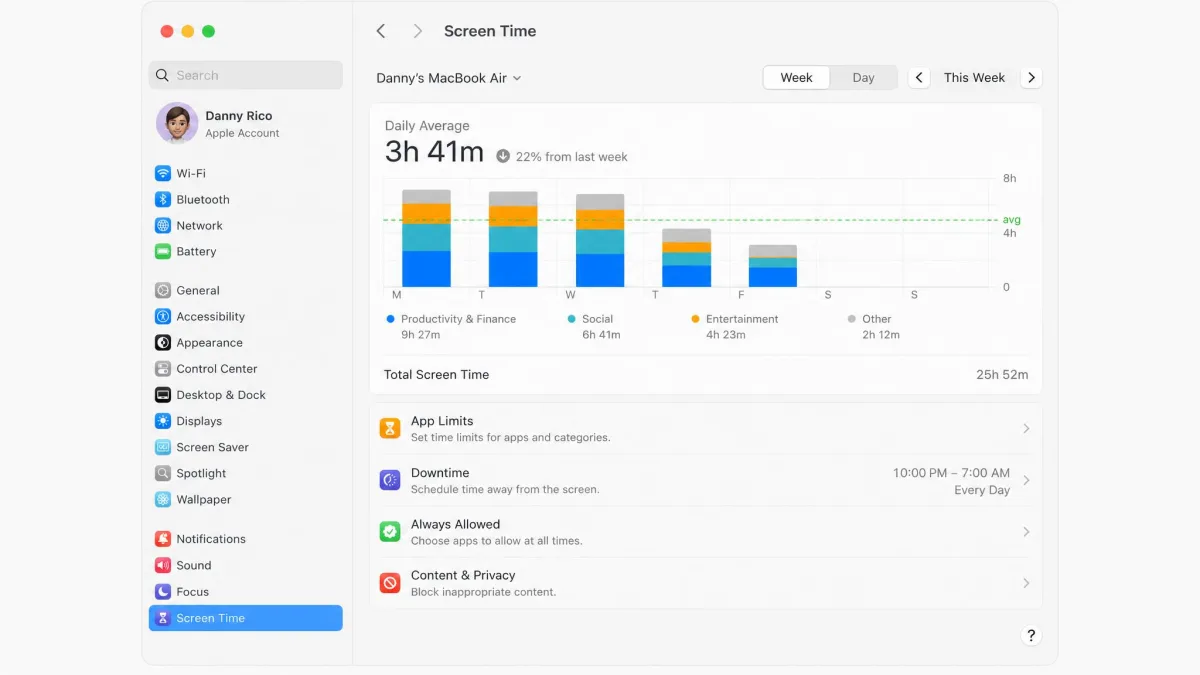
Task: Click the Focus moon icon
Action: (x=163, y=591)
